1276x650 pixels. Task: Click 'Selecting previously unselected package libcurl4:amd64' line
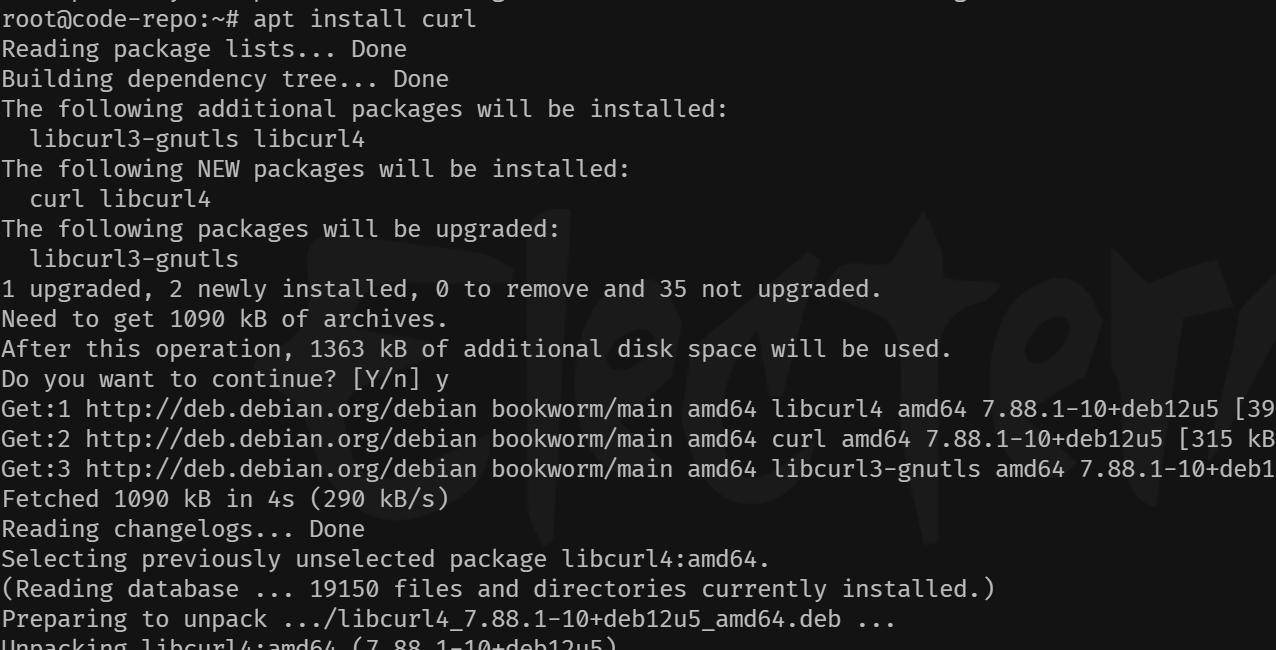[x=385, y=559]
